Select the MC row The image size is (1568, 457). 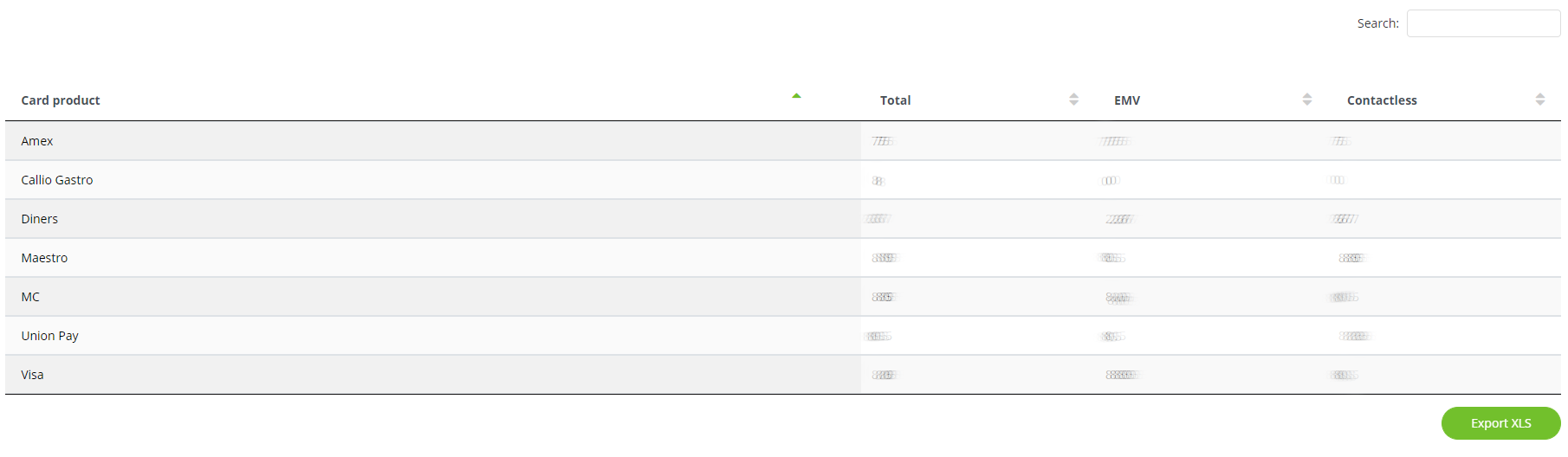pyautogui.click(x=783, y=297)
